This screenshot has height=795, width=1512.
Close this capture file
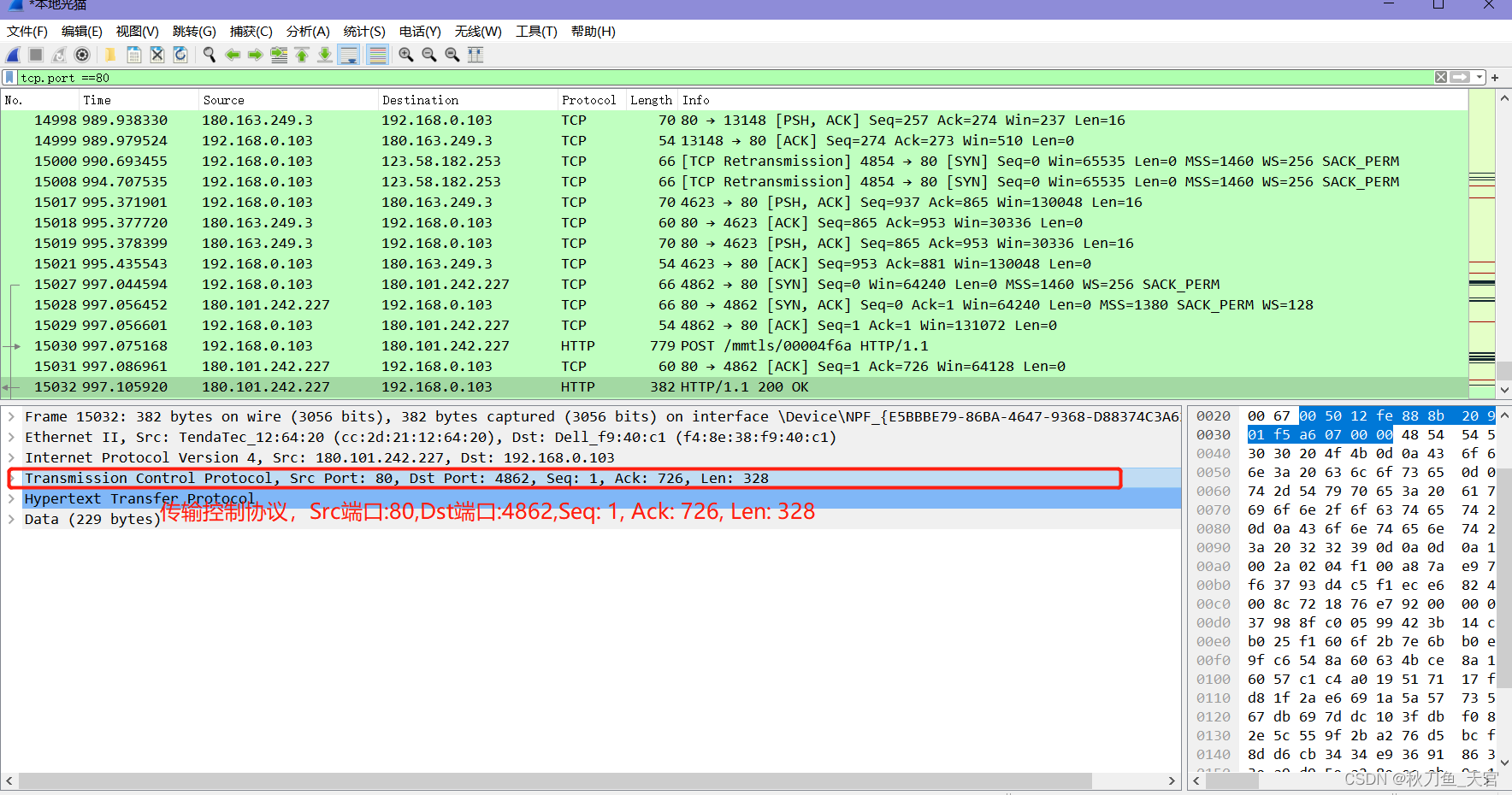(157, 55)
